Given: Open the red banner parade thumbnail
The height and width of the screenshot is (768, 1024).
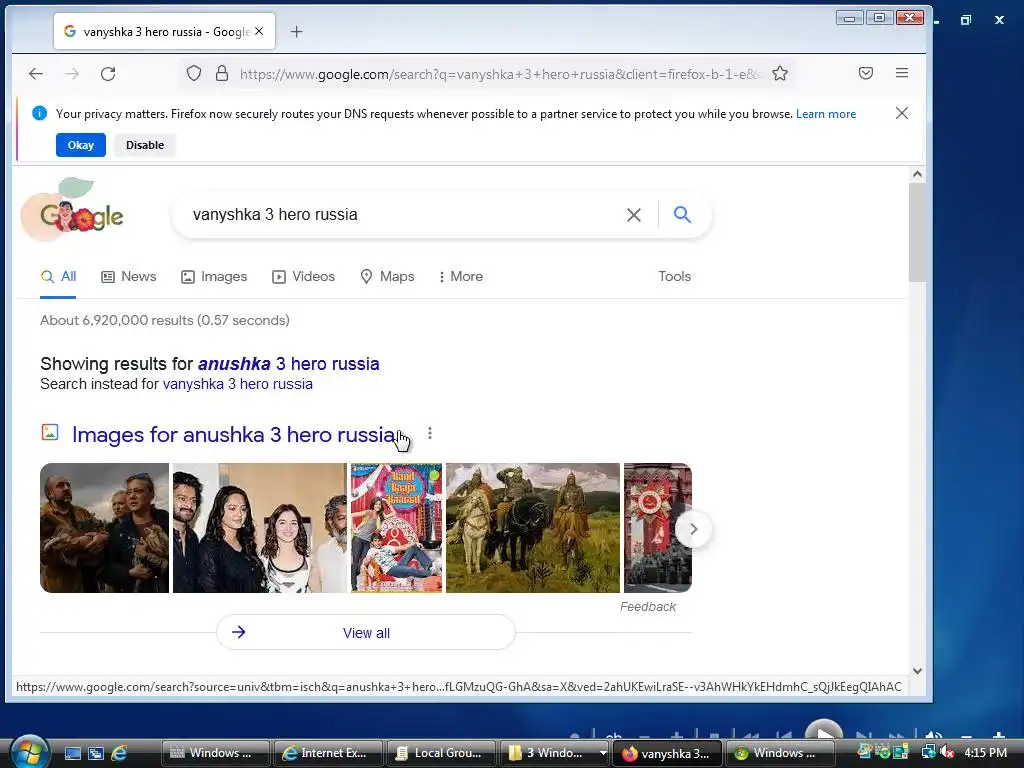Looking at the screenshot, I should pyautogui.click(x=658, y=528).
